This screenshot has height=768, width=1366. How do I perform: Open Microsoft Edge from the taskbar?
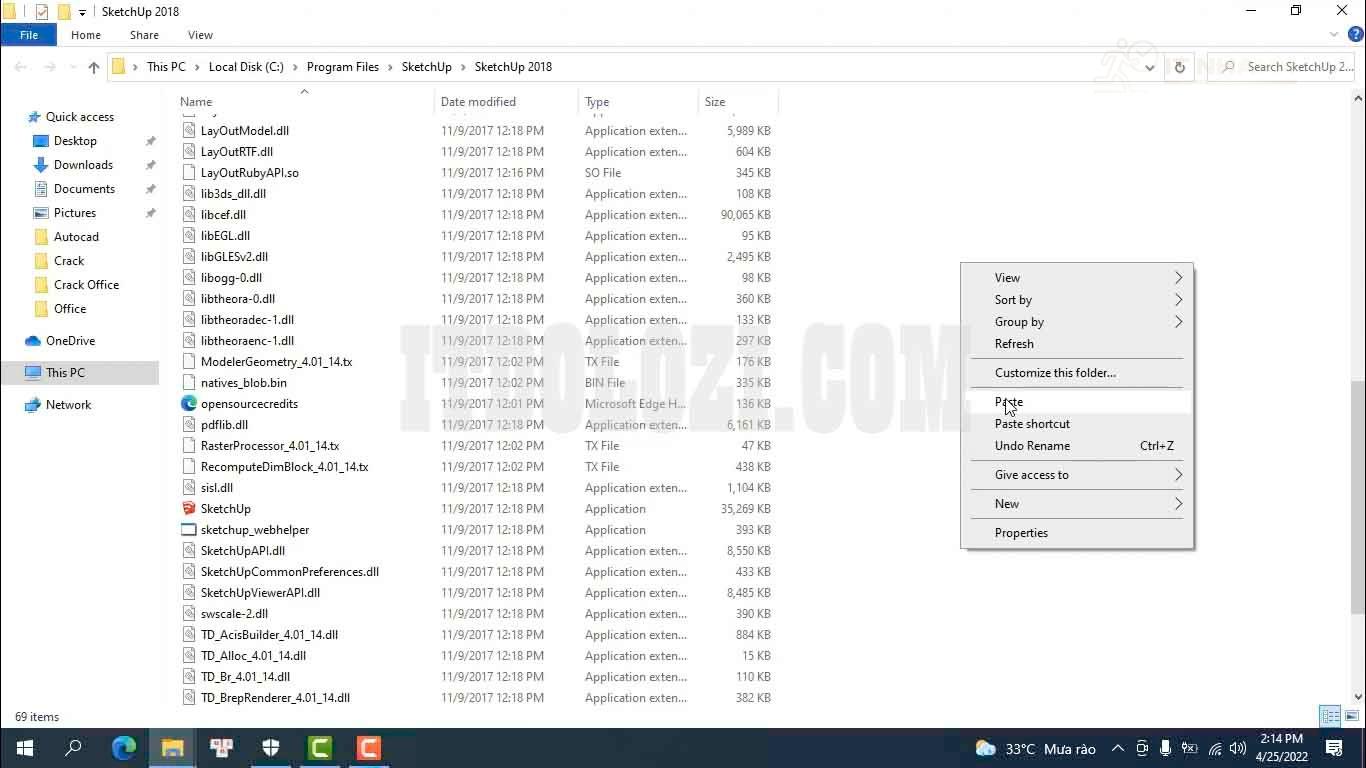click(x=124, y=748)
